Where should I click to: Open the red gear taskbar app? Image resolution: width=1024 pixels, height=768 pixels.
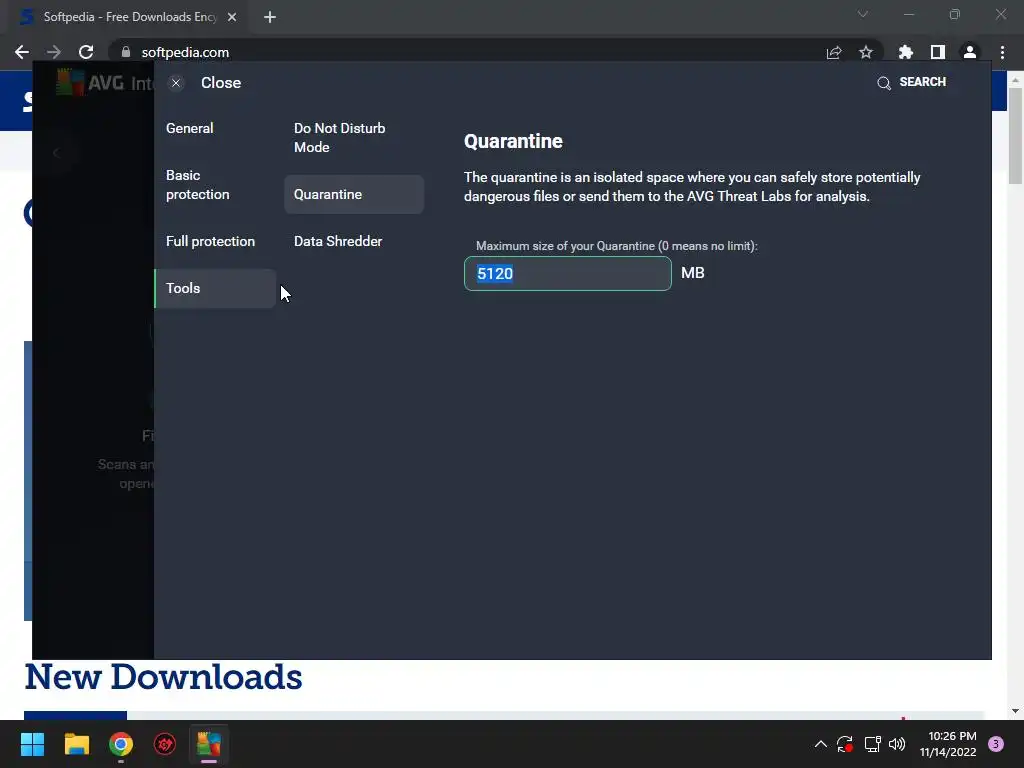point(165,744)
